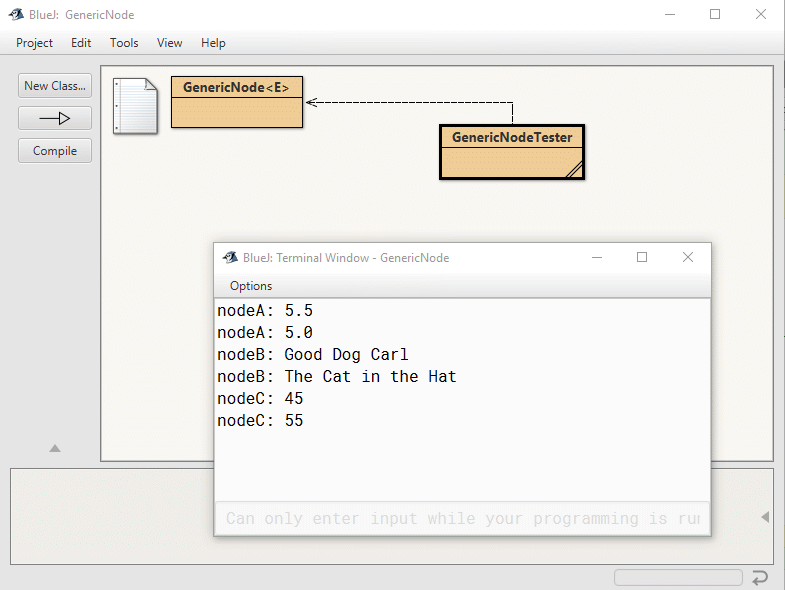Open the Project menu
This screenshot has height=590, width=785.
[34, 43]
